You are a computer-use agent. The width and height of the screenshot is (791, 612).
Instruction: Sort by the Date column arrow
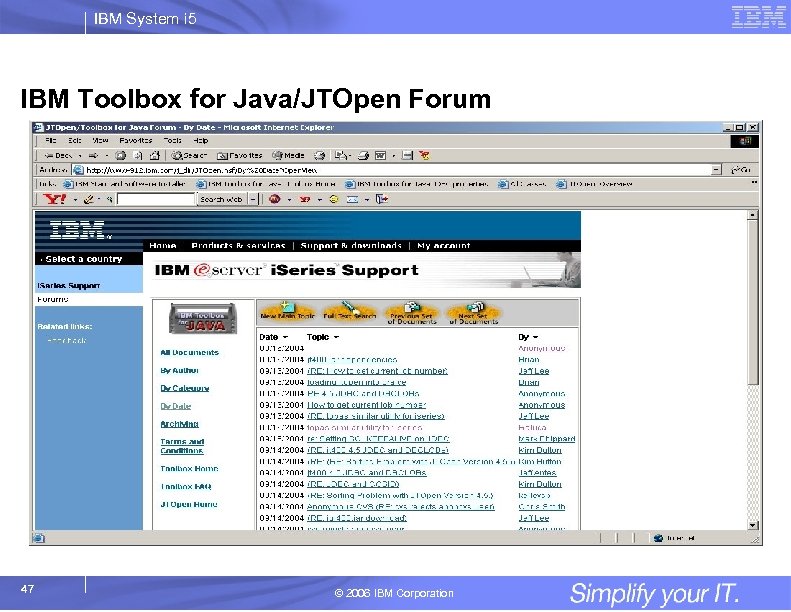[x=285, y=337]
